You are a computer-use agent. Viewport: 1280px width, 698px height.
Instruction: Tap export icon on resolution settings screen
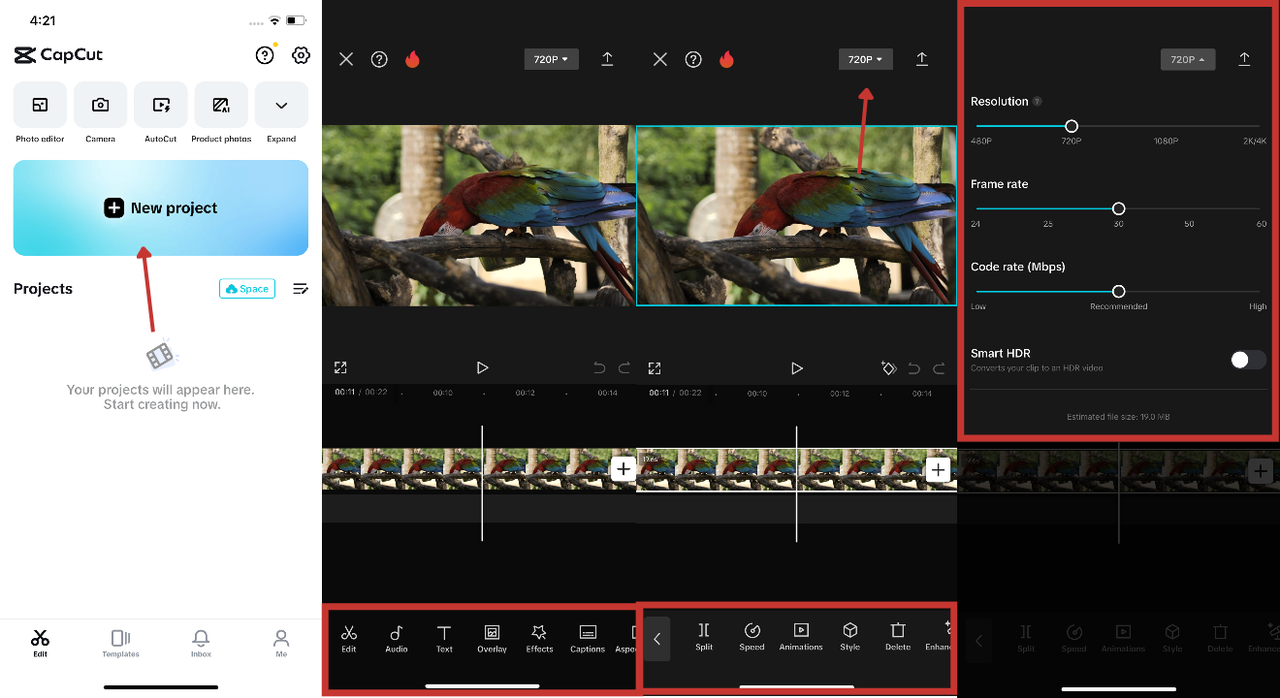pyautogui.click(x=1244, y=60)
